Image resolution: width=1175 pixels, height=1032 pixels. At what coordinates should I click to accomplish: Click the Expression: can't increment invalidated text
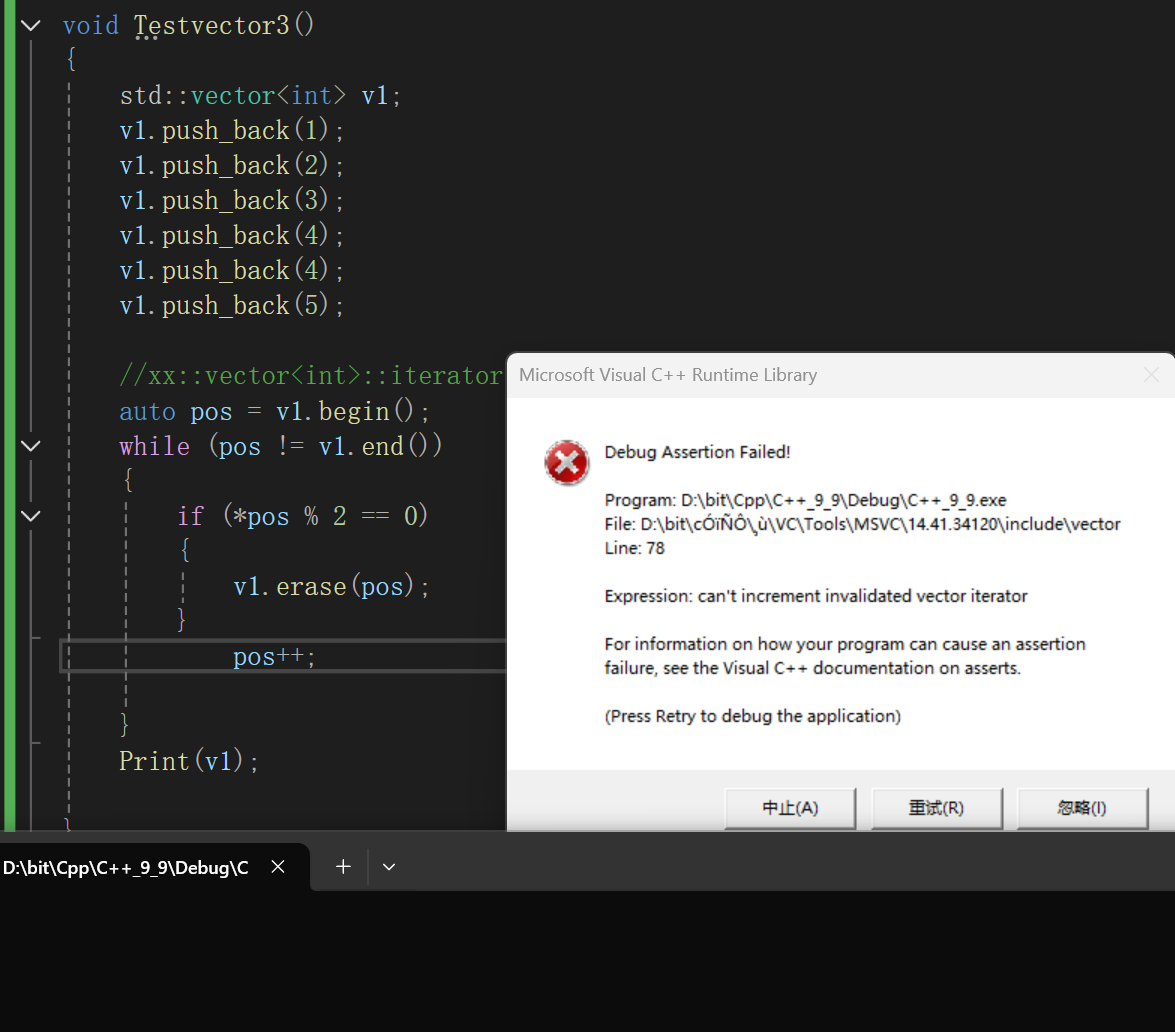pos(815,596)
